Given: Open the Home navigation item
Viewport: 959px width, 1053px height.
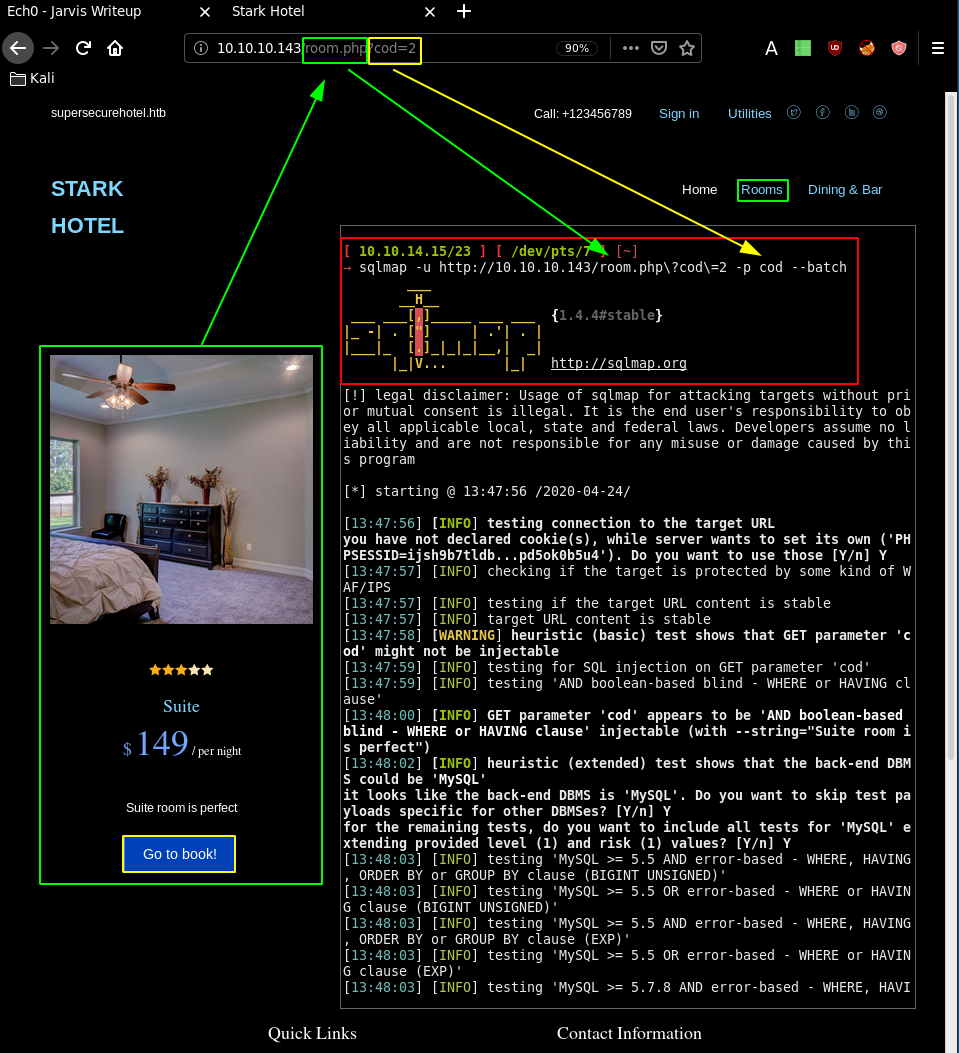Looking at the screenshot, I should [699, 190].
